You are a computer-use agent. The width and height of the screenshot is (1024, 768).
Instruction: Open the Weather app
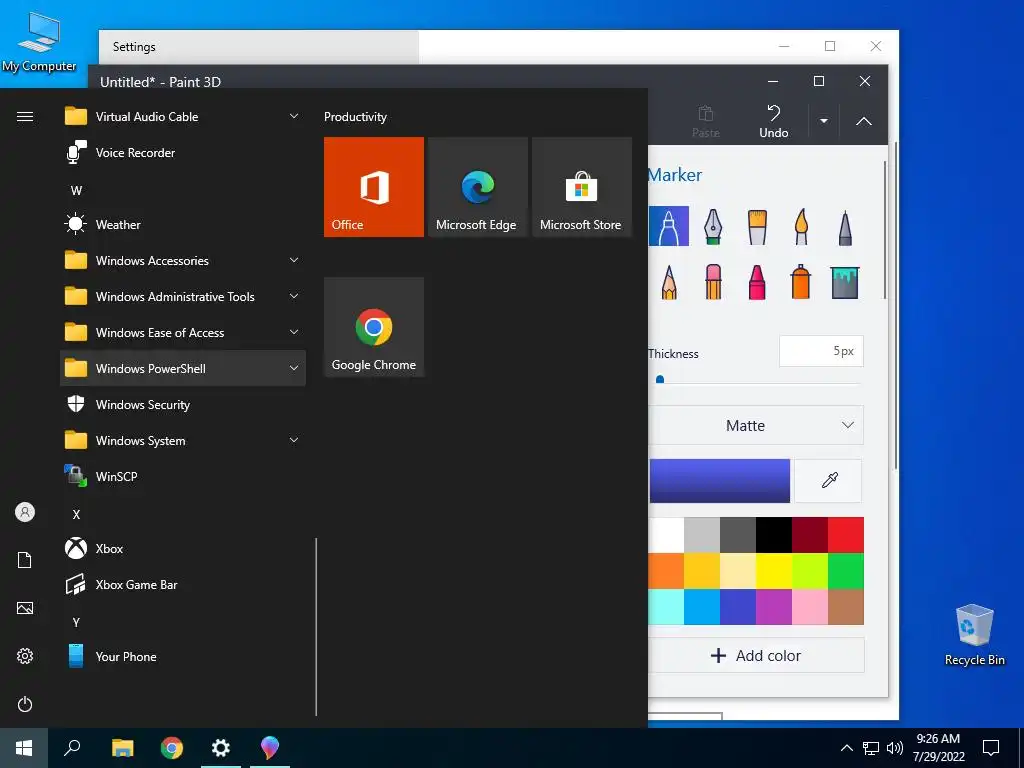pos(183,225)
